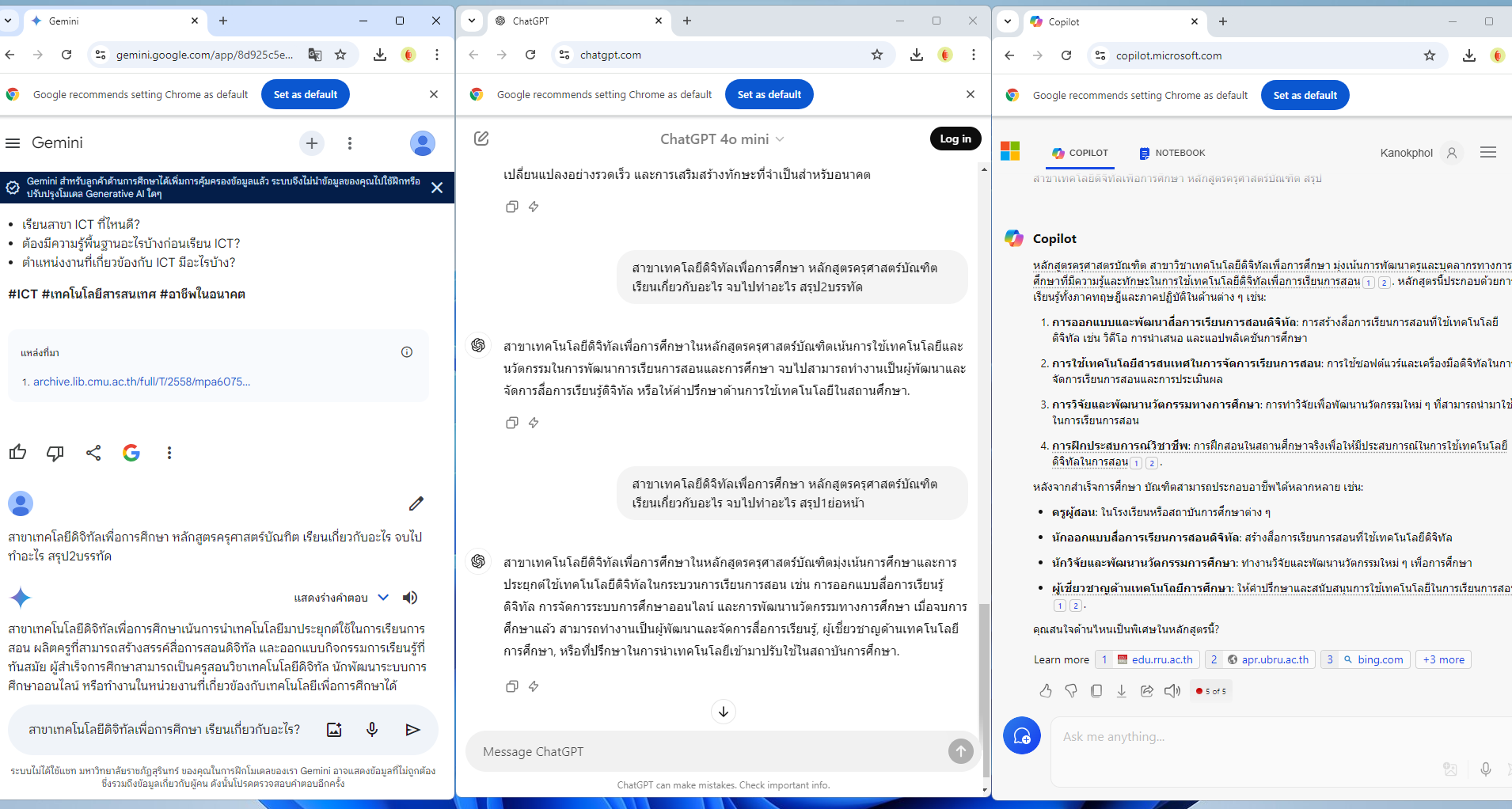Click the thumbs down icon in Copilot

[x=1071, y=691]
